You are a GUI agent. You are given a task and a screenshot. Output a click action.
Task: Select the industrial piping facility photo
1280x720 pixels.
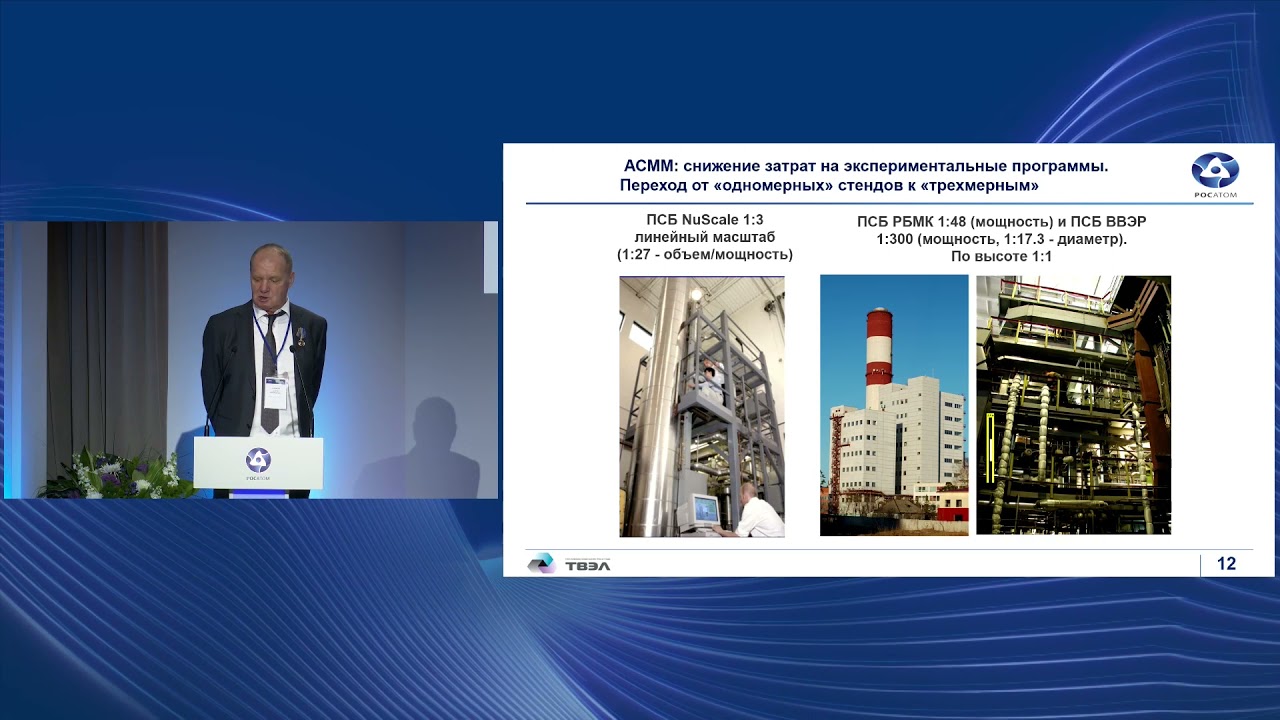pos(1073,405)
